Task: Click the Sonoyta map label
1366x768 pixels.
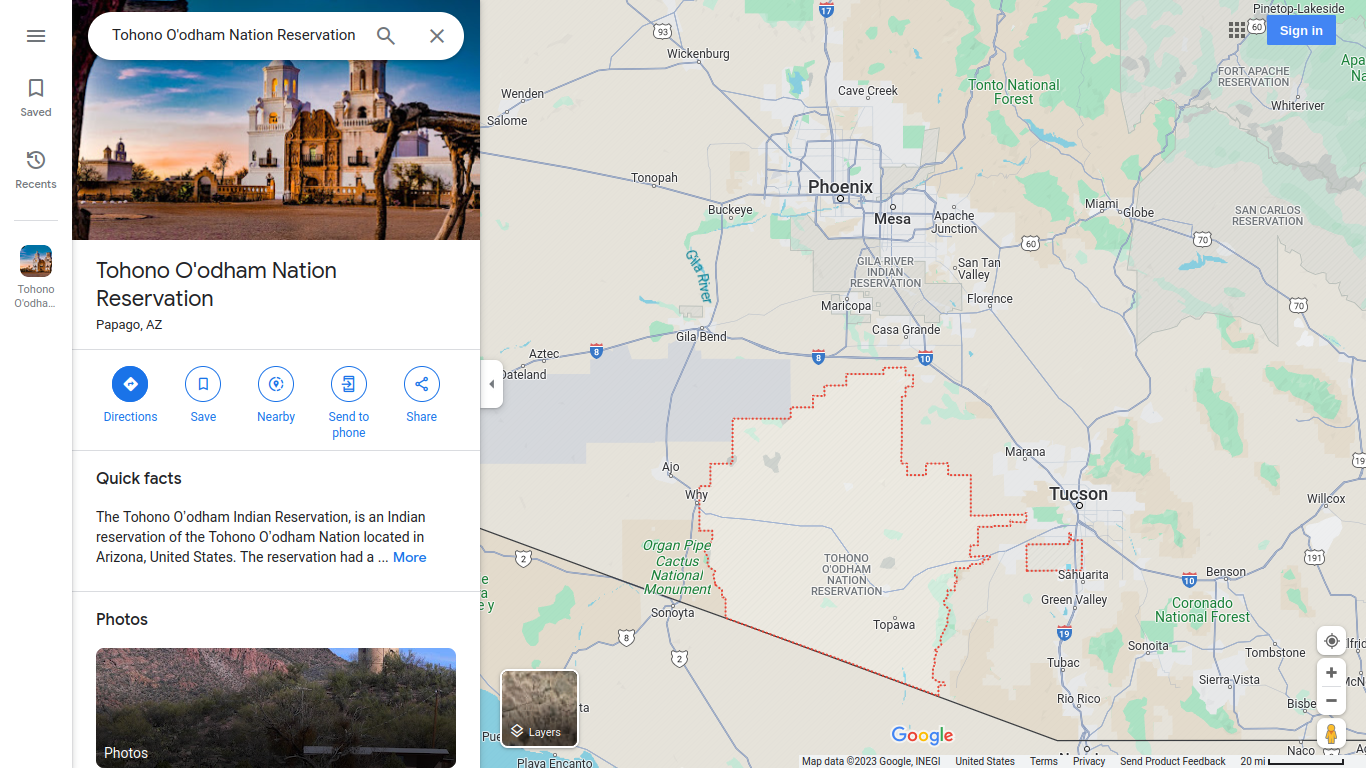Action: [x=672, y=613]
